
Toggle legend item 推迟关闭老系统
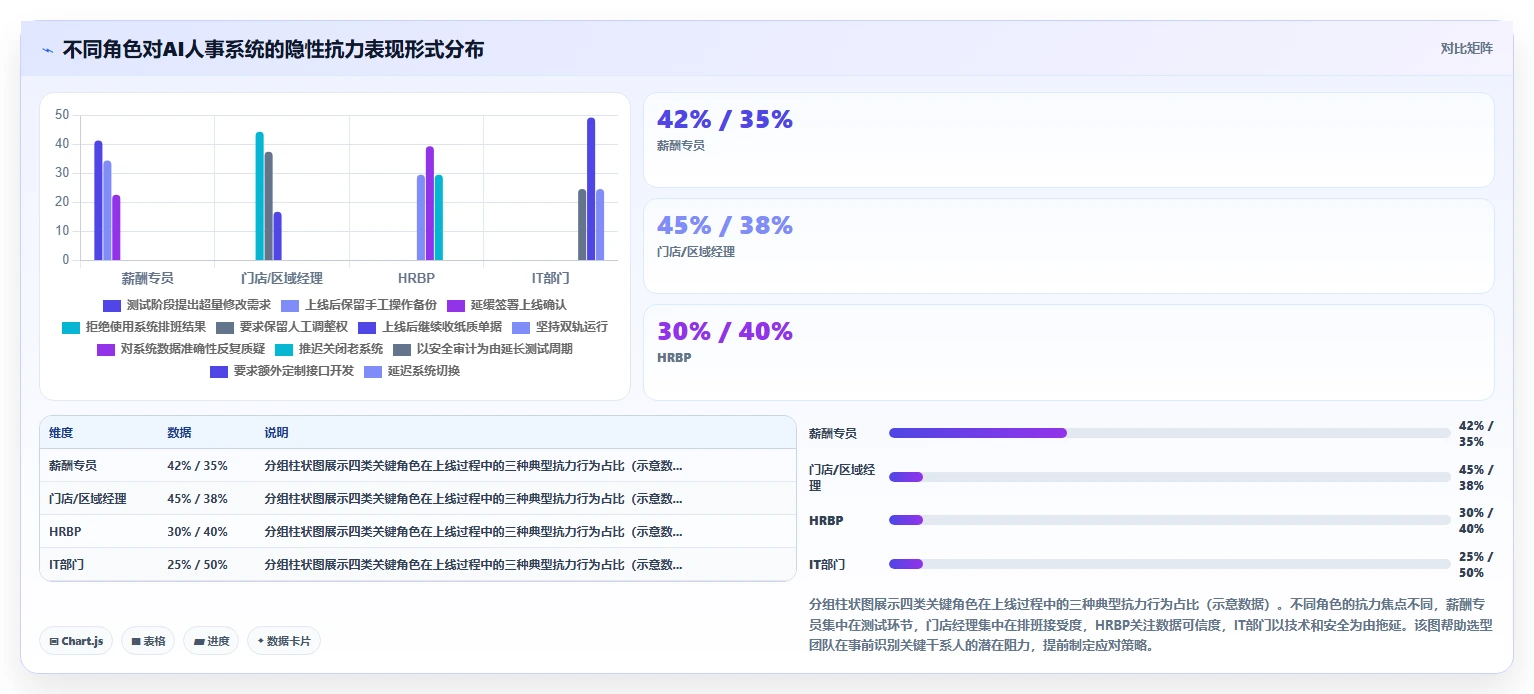(329, 349)
